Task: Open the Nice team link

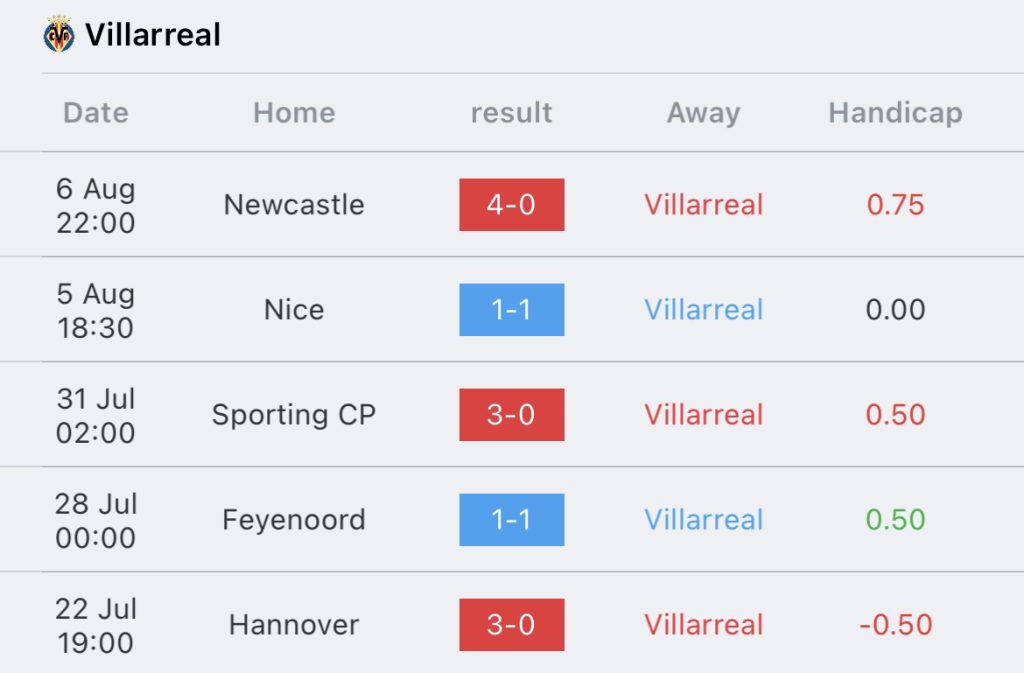Action: click(294, 309)
